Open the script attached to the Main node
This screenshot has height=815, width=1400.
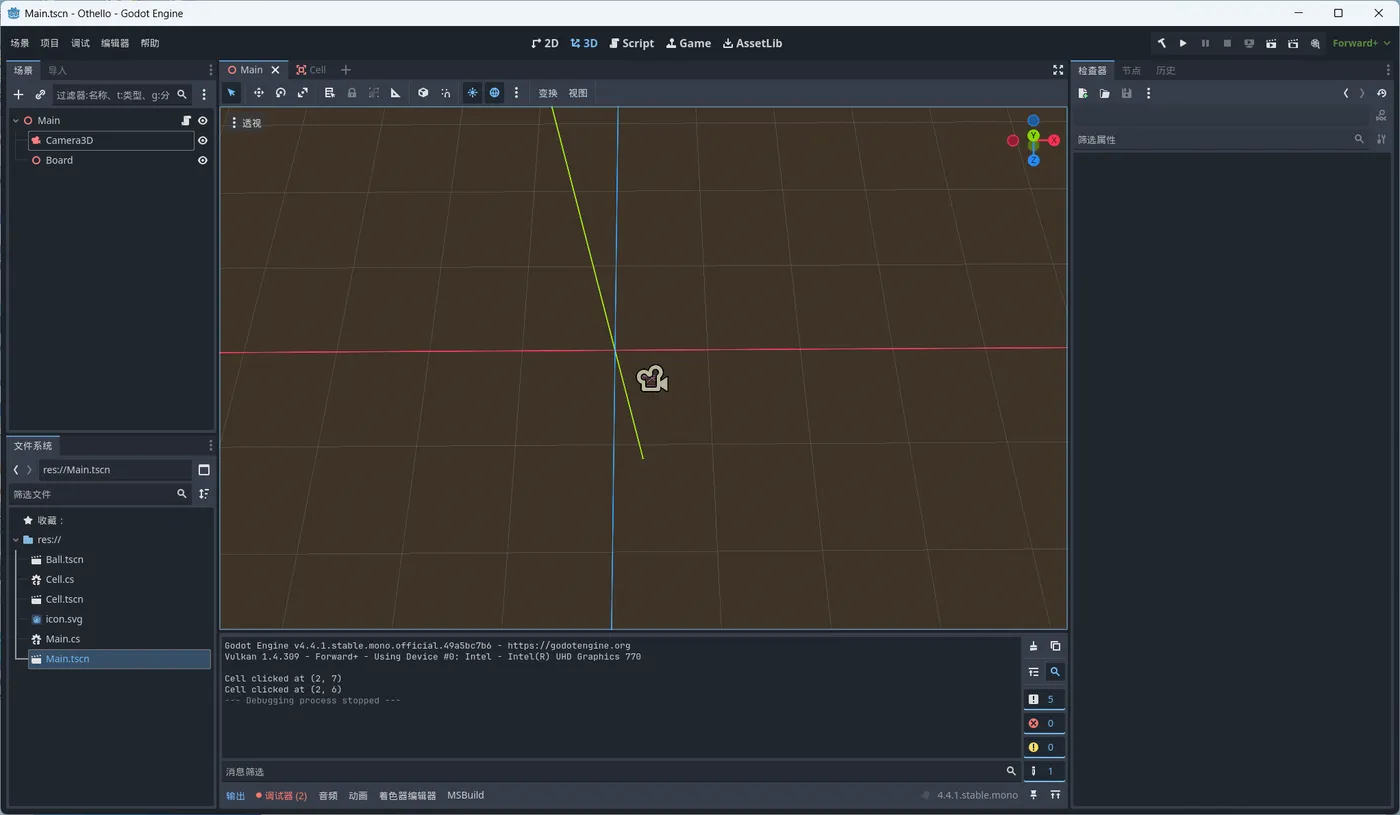click(186, 120)
